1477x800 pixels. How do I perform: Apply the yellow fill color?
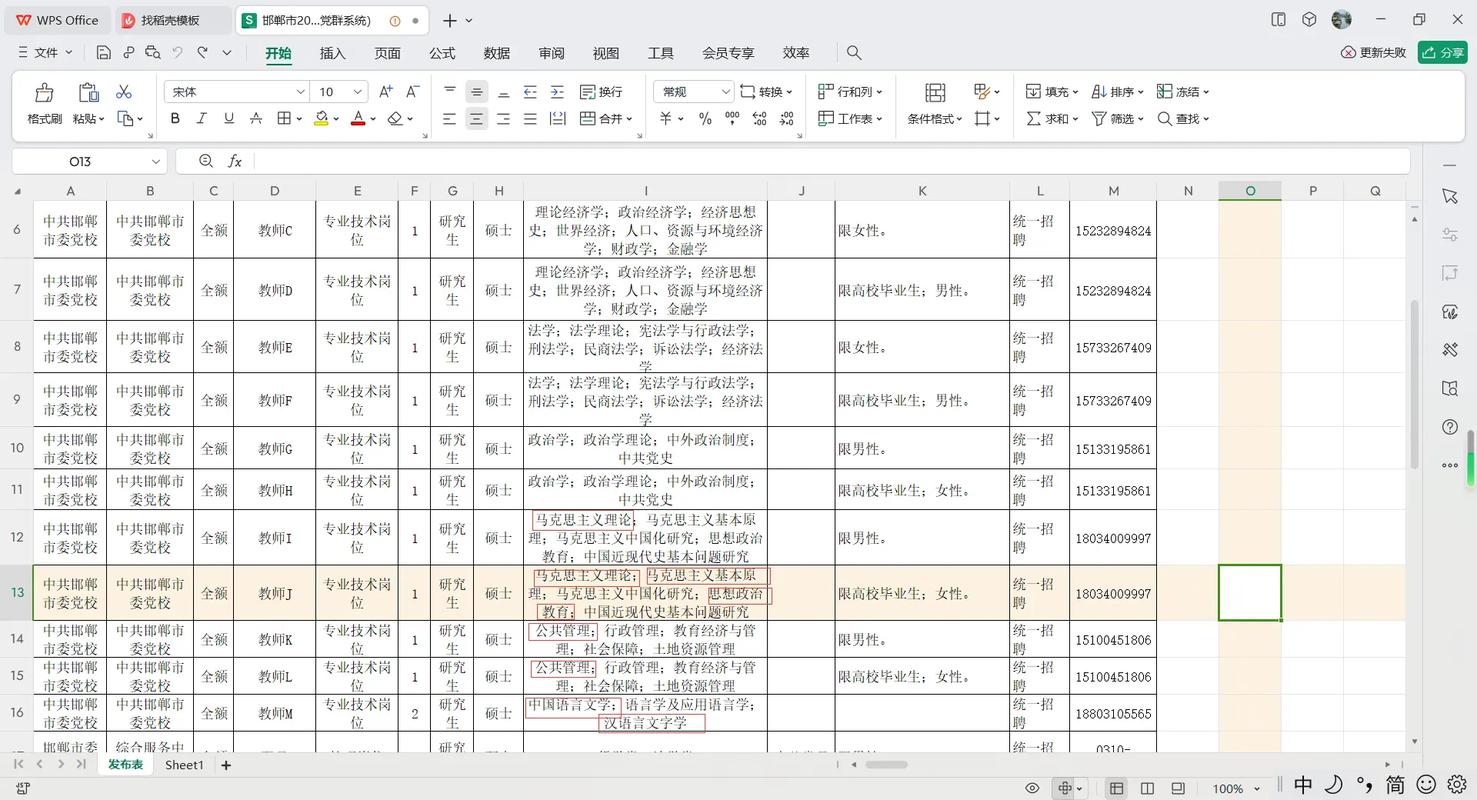click(x=321, y=119)
